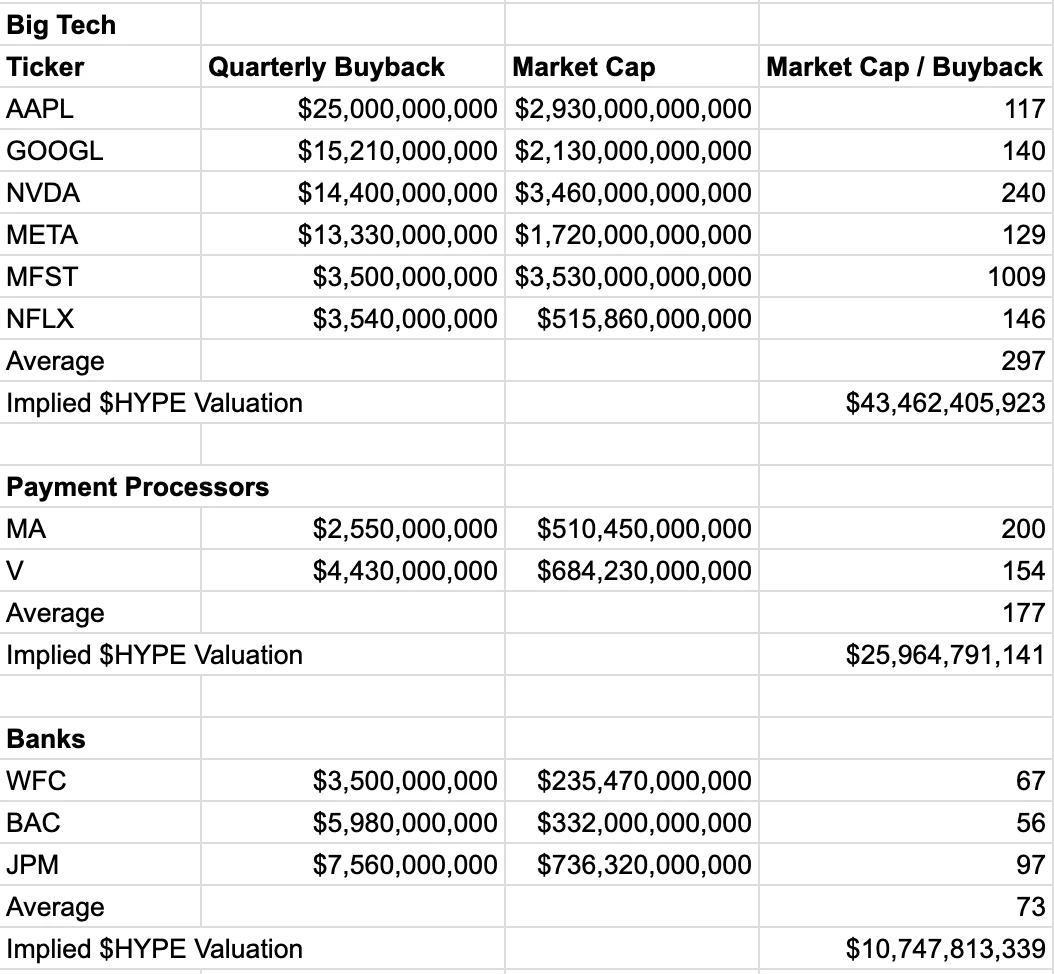1054x974 pixels.
Task: Click the Banks section header cell
Action: coord(46,739)
